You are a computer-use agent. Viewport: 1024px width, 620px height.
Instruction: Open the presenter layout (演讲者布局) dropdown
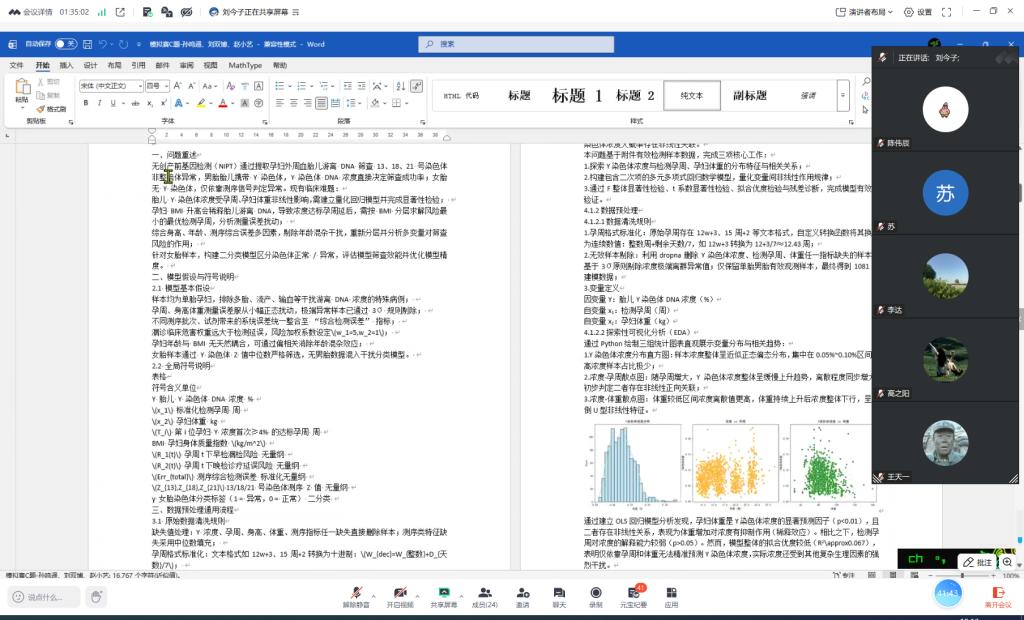(864, 12)
